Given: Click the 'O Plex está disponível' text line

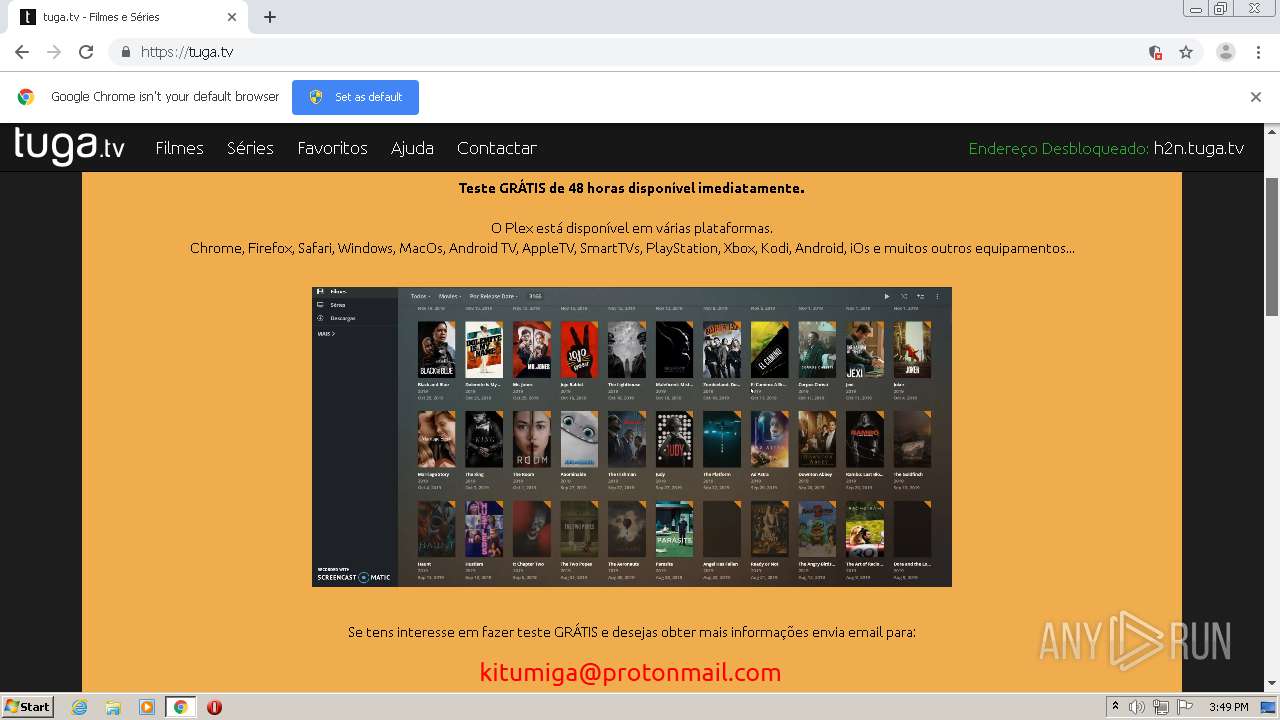Looking at the screenshot, I should point(632,228).
